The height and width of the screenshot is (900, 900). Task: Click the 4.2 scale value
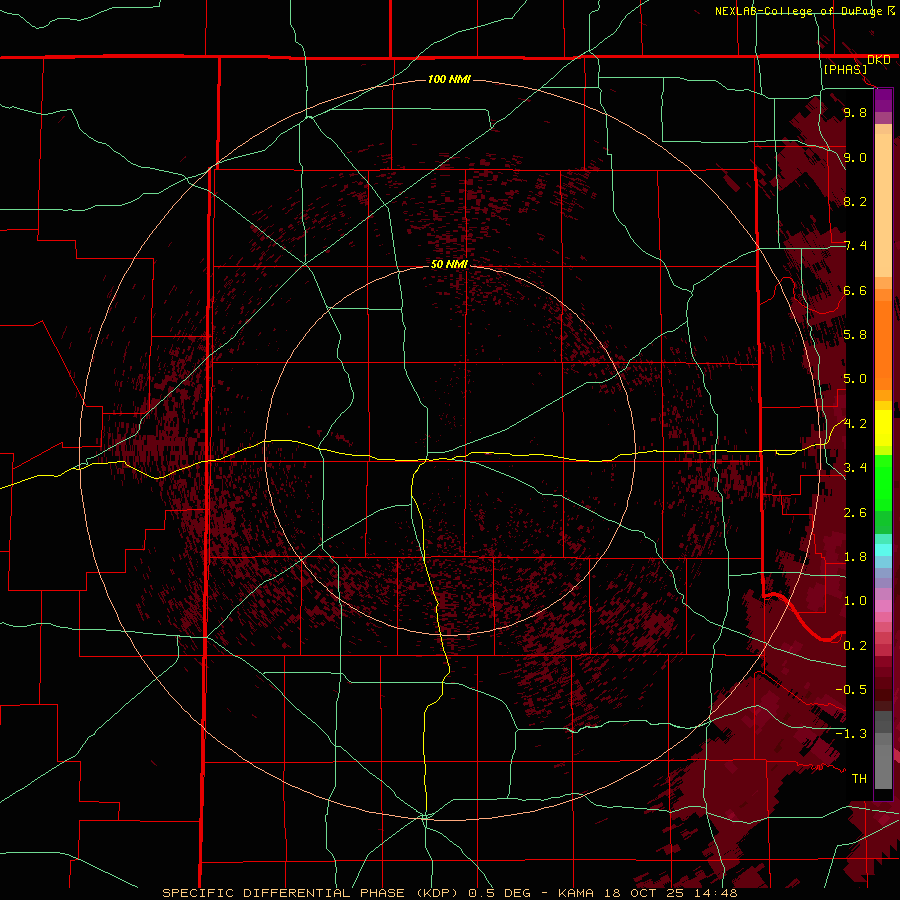tap(855, 424)
